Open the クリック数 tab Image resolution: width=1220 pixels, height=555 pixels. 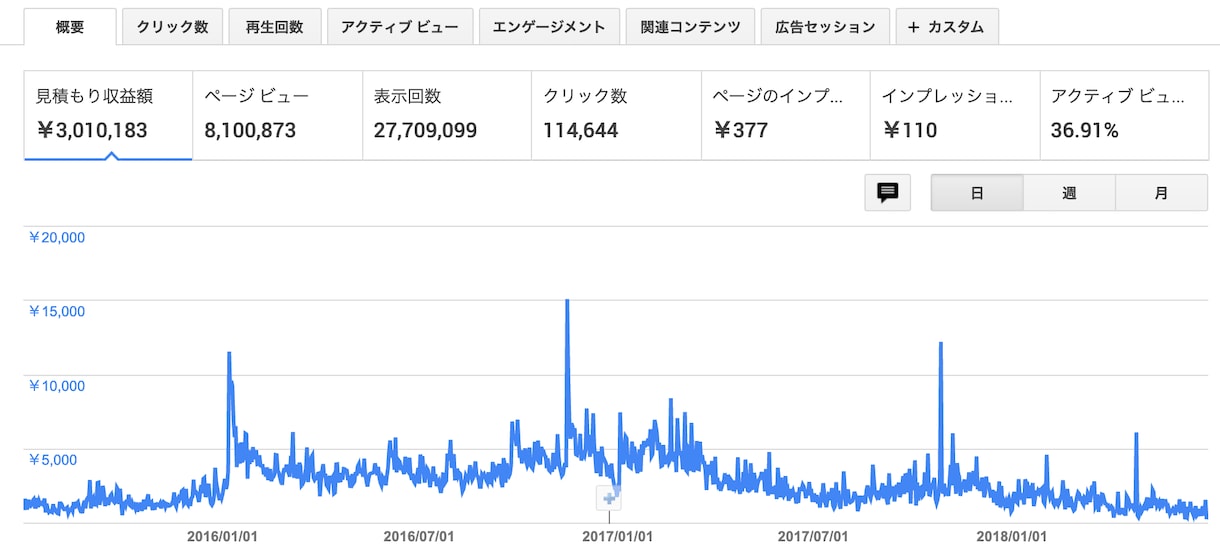pyautogui.click(x=172, y=27)
